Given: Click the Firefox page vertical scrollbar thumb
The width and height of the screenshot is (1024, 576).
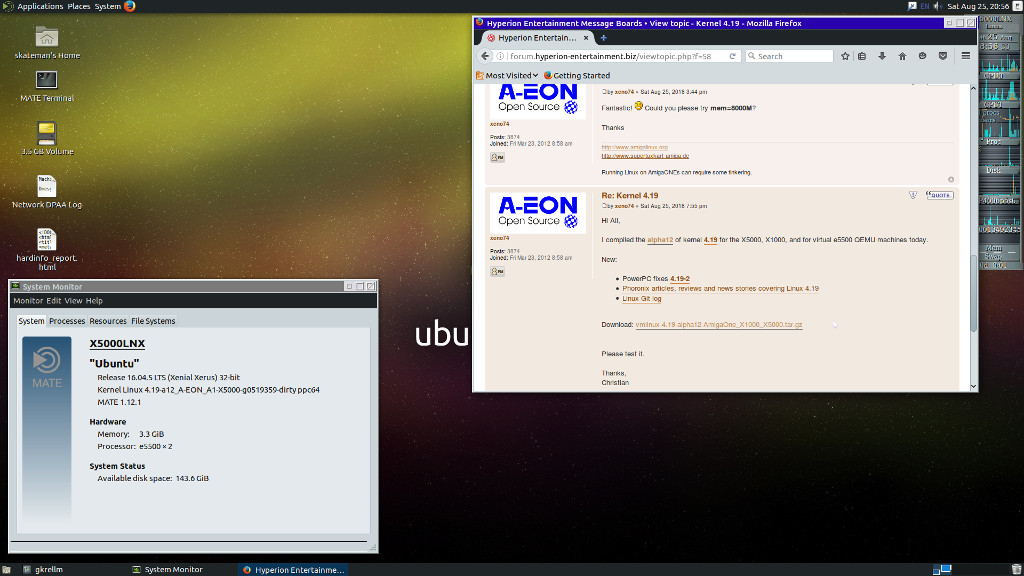Looking at the screenshot, I should [x=974, y=293].
